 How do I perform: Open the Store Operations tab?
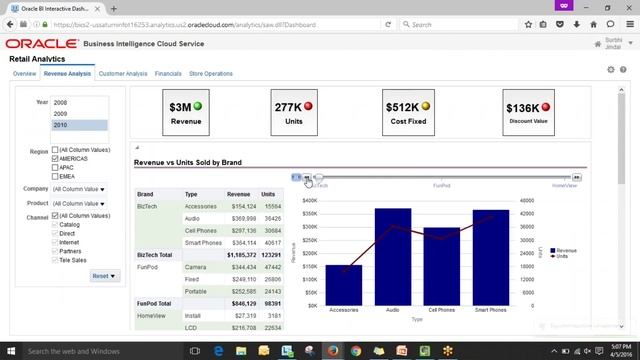pos(211,73)
